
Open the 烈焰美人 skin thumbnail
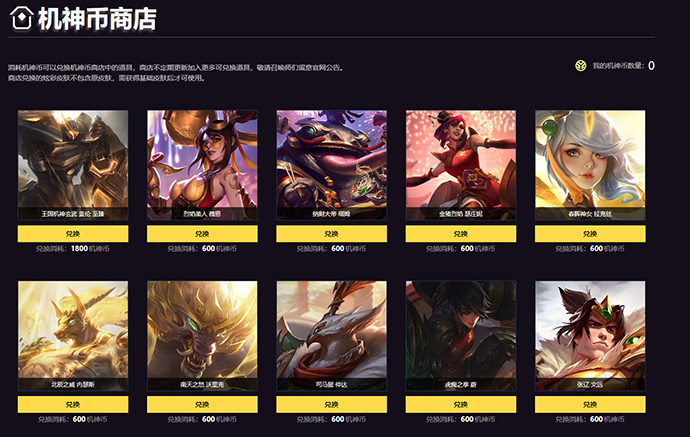pyautogui.click(x=202, y=165)
